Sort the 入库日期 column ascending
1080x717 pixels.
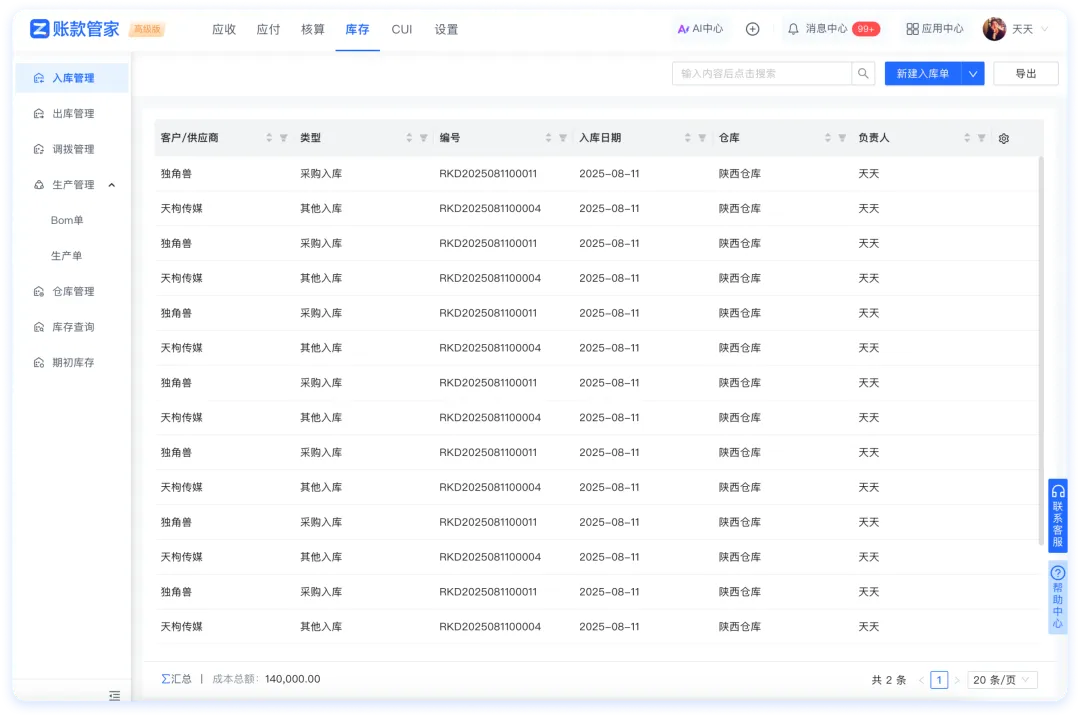tap(686, 135)
